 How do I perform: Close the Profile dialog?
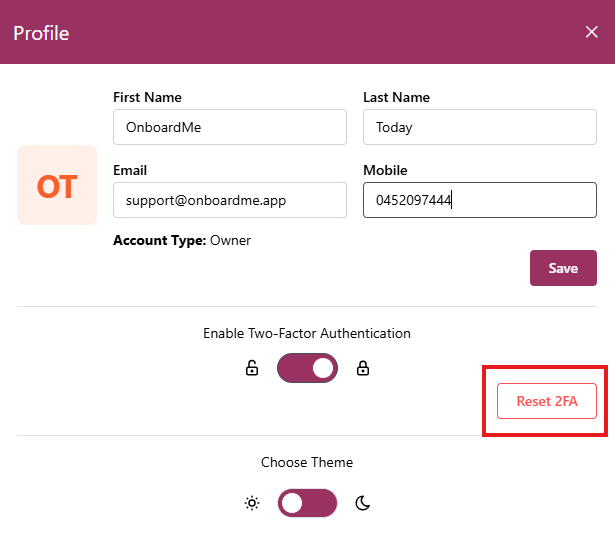tap(591, 32)
